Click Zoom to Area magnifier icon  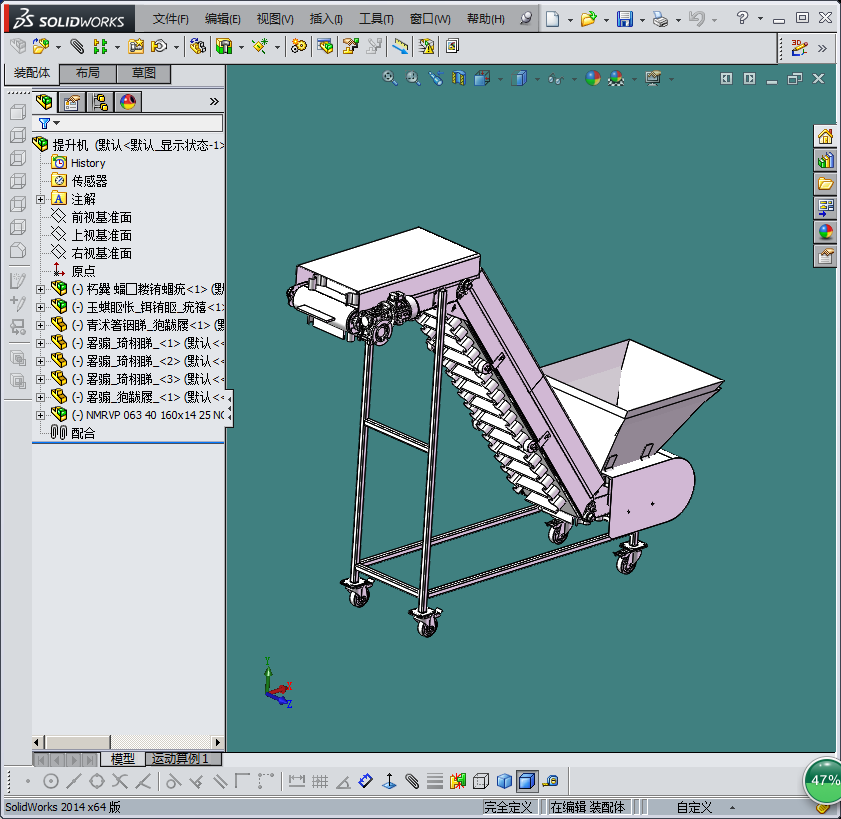coord(413,78)
